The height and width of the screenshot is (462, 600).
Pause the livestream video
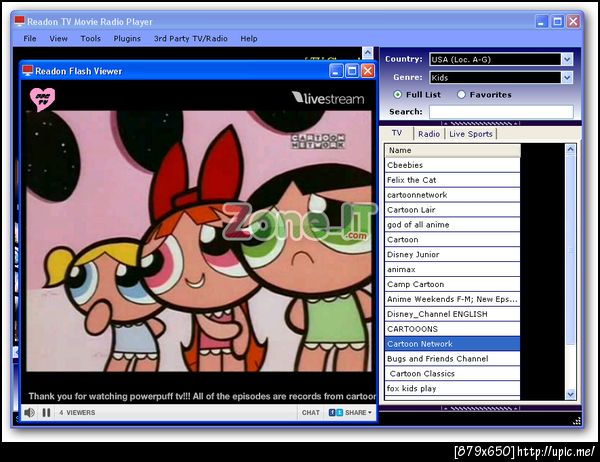point(46,413)
